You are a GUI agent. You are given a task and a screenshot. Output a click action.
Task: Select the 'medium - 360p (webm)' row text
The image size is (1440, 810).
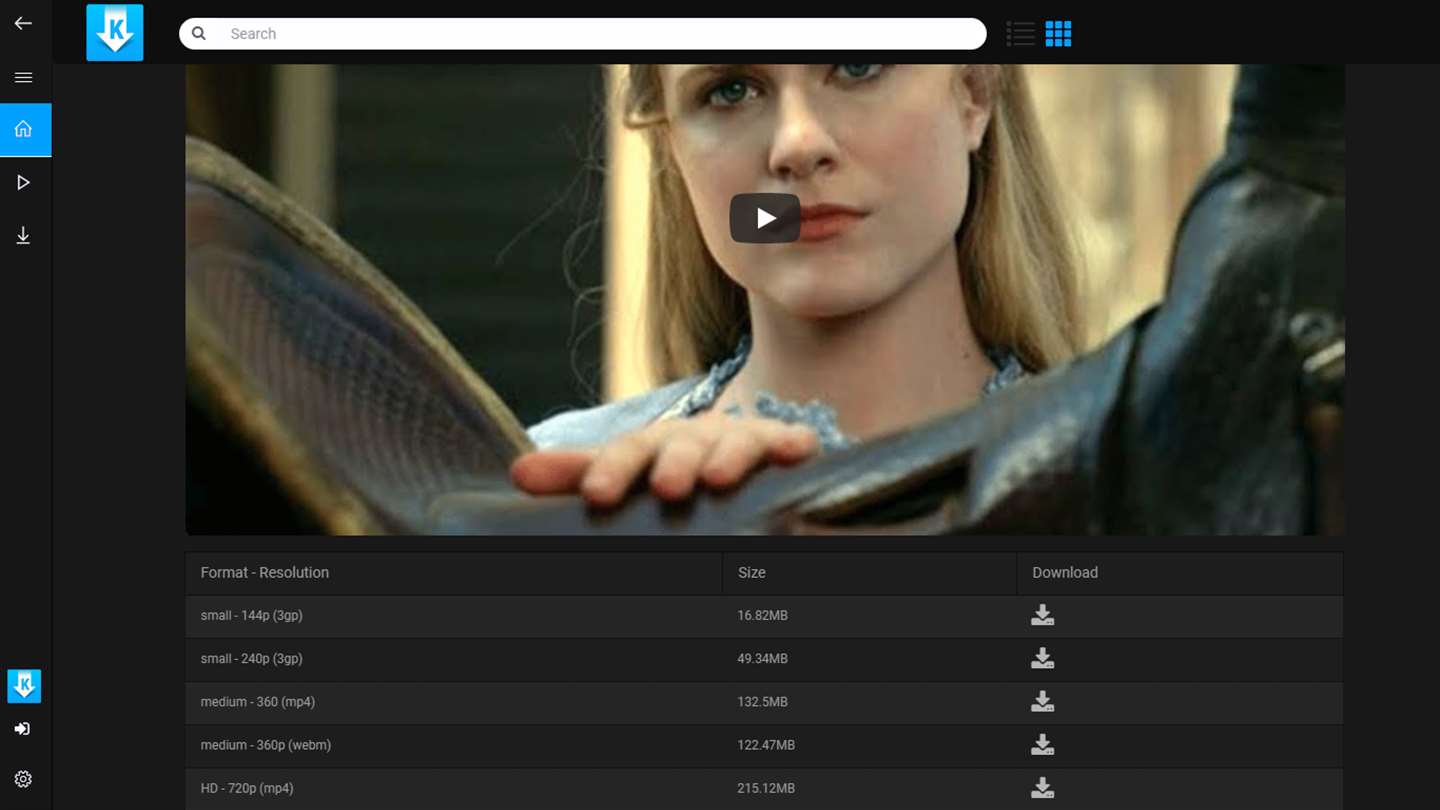click(x=265, y=745)
